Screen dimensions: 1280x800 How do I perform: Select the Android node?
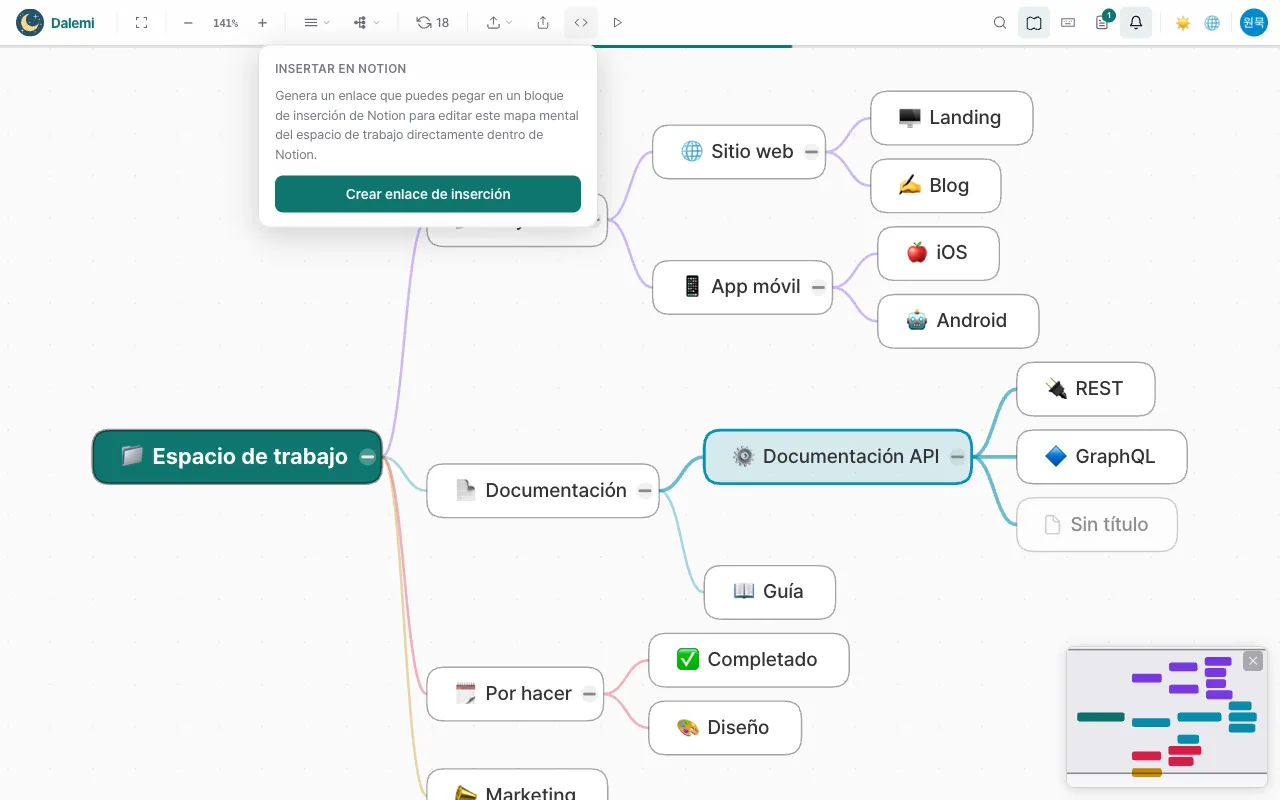(x=958, y=321)
